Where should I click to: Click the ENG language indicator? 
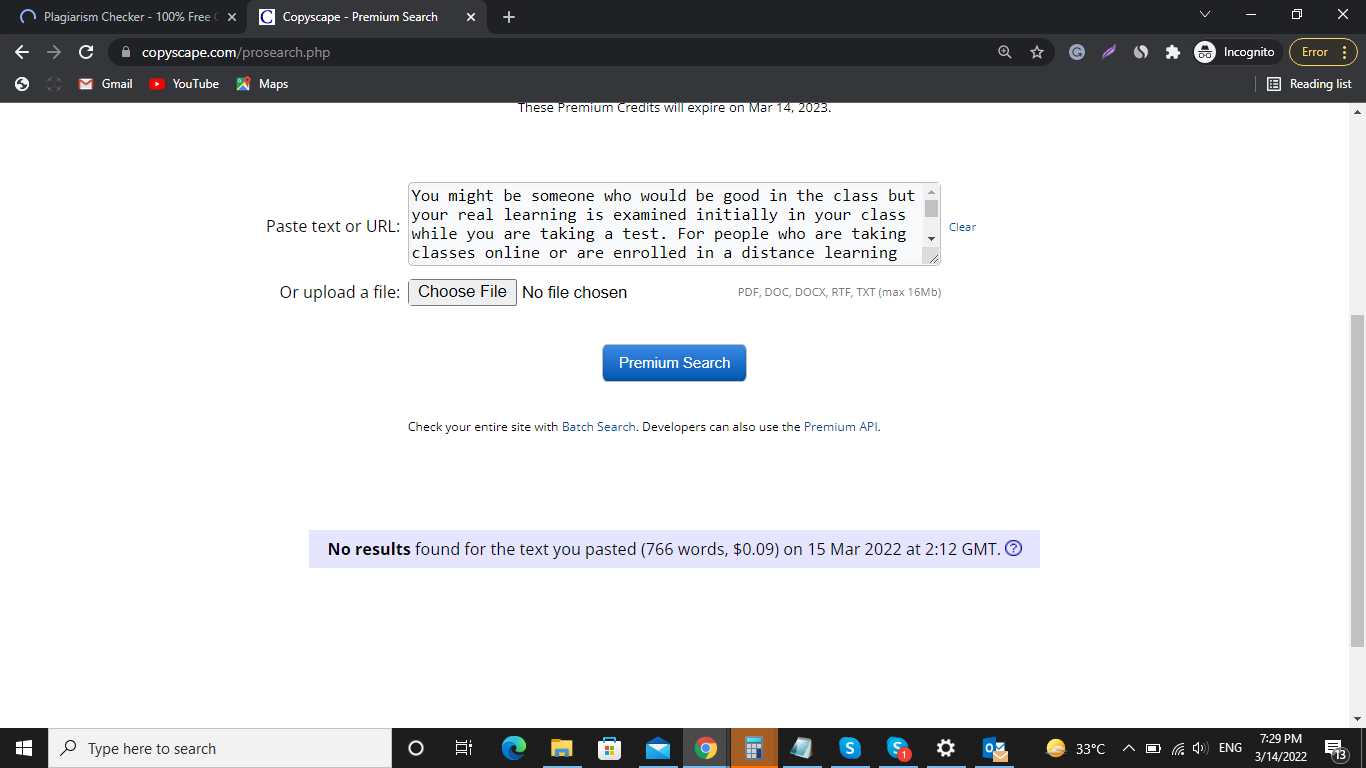coord(1231,748)
